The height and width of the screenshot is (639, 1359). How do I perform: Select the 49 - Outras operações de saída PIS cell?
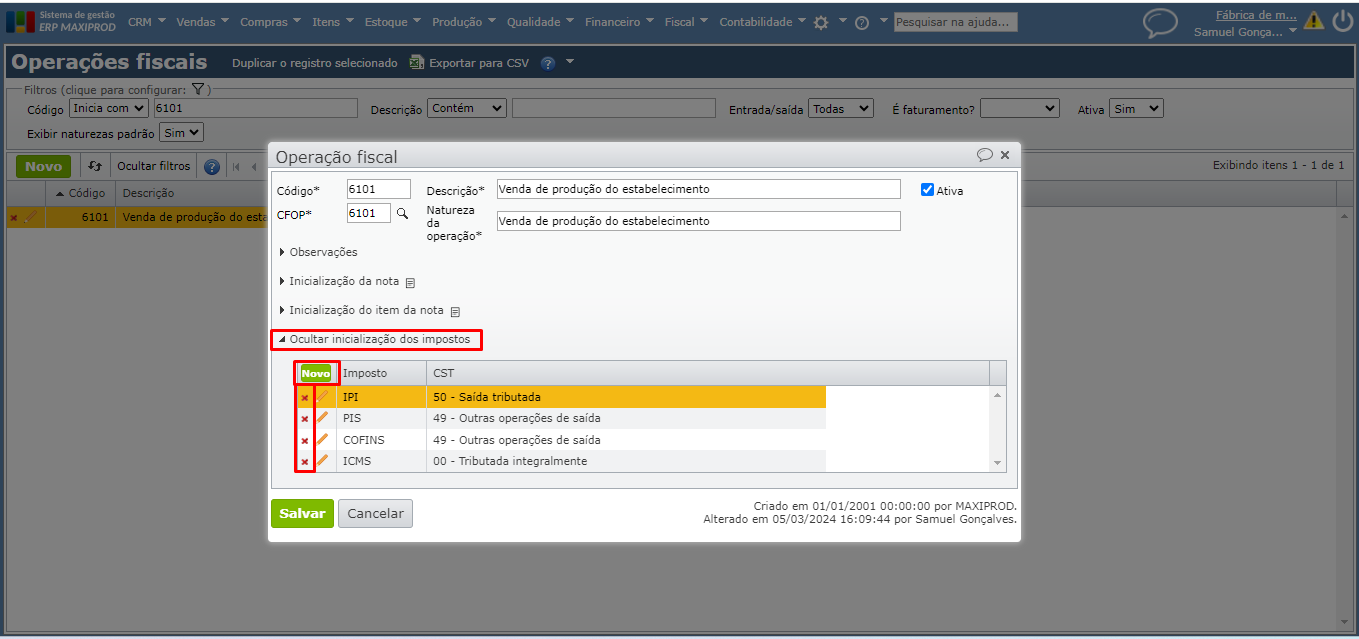pos(626,418)
